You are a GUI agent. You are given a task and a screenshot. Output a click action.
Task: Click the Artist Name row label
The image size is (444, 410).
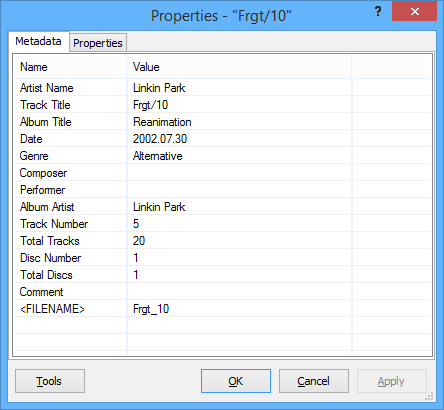pyautogui.click(x=47, y=88)
